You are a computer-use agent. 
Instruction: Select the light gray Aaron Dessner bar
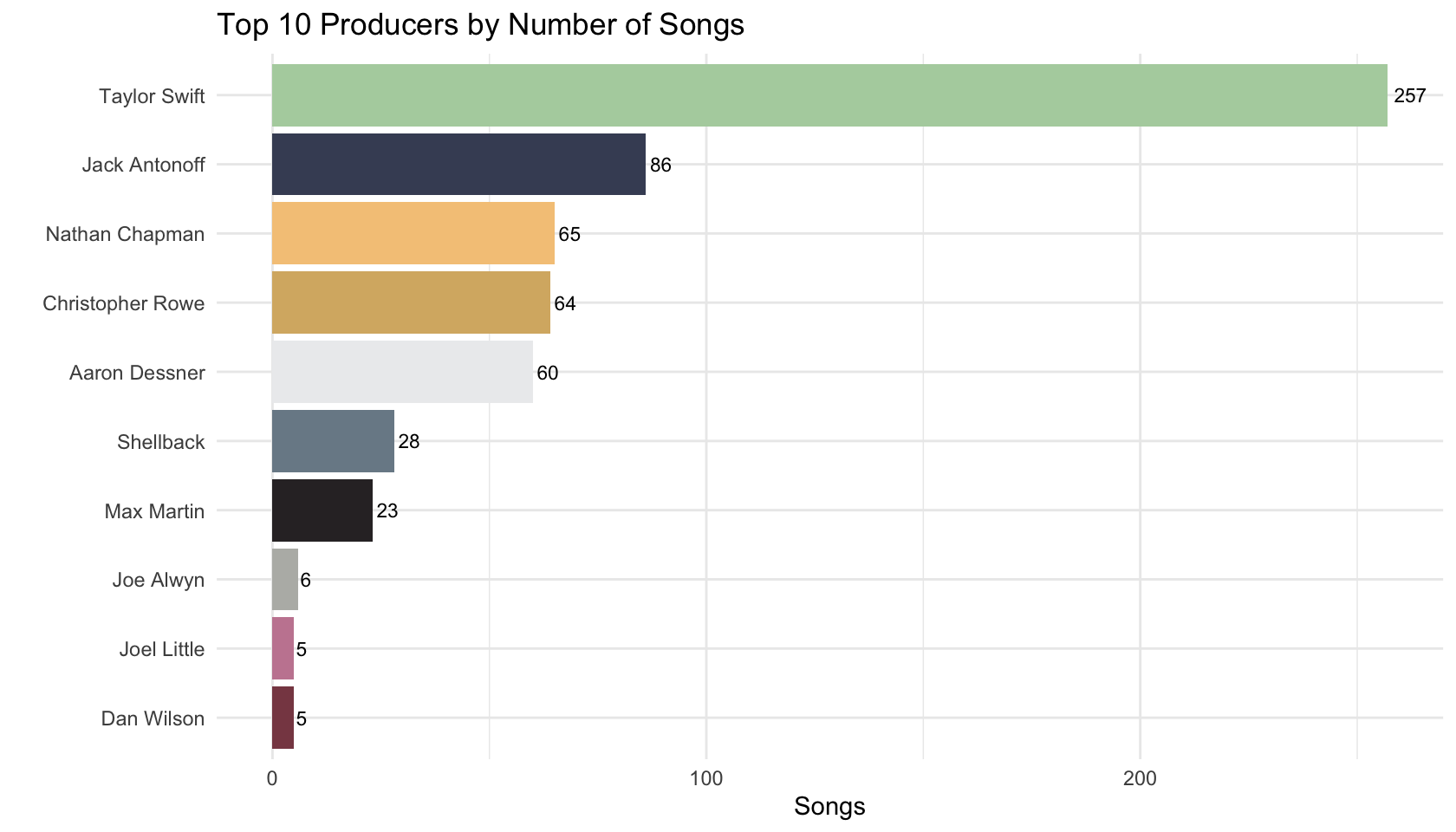(402, 372)
